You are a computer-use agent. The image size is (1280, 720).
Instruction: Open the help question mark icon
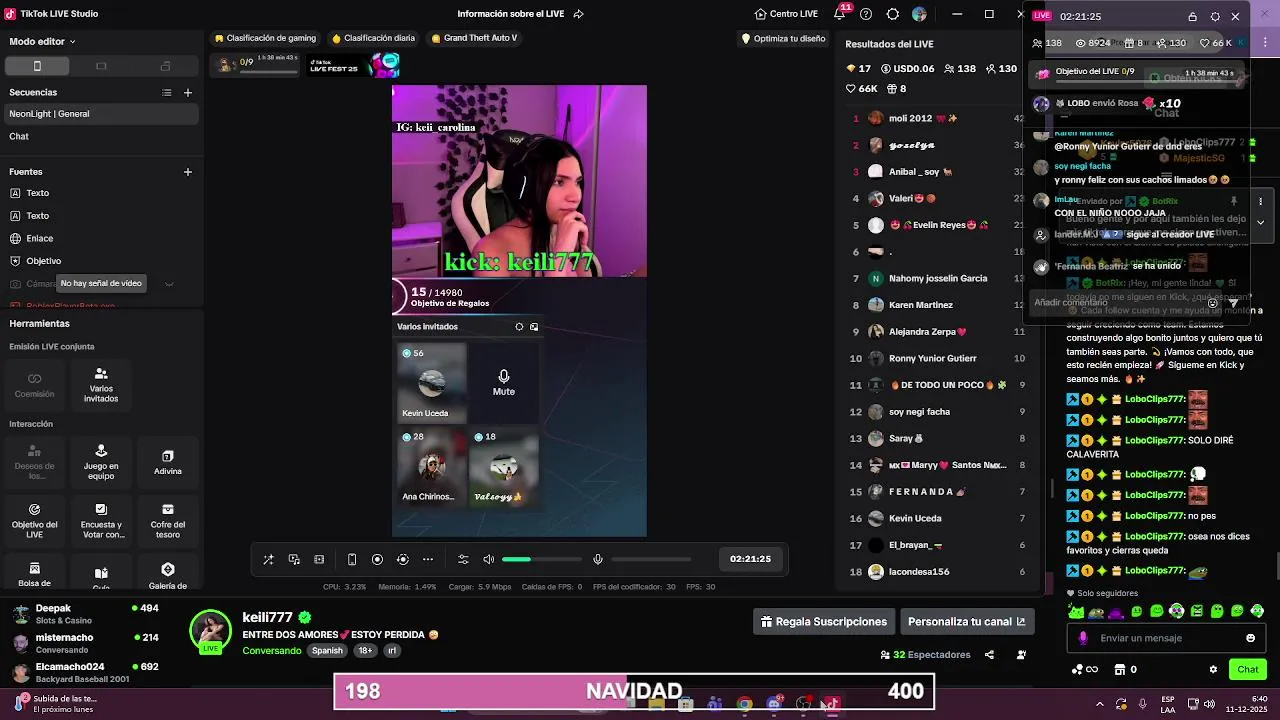click(866, 14)
